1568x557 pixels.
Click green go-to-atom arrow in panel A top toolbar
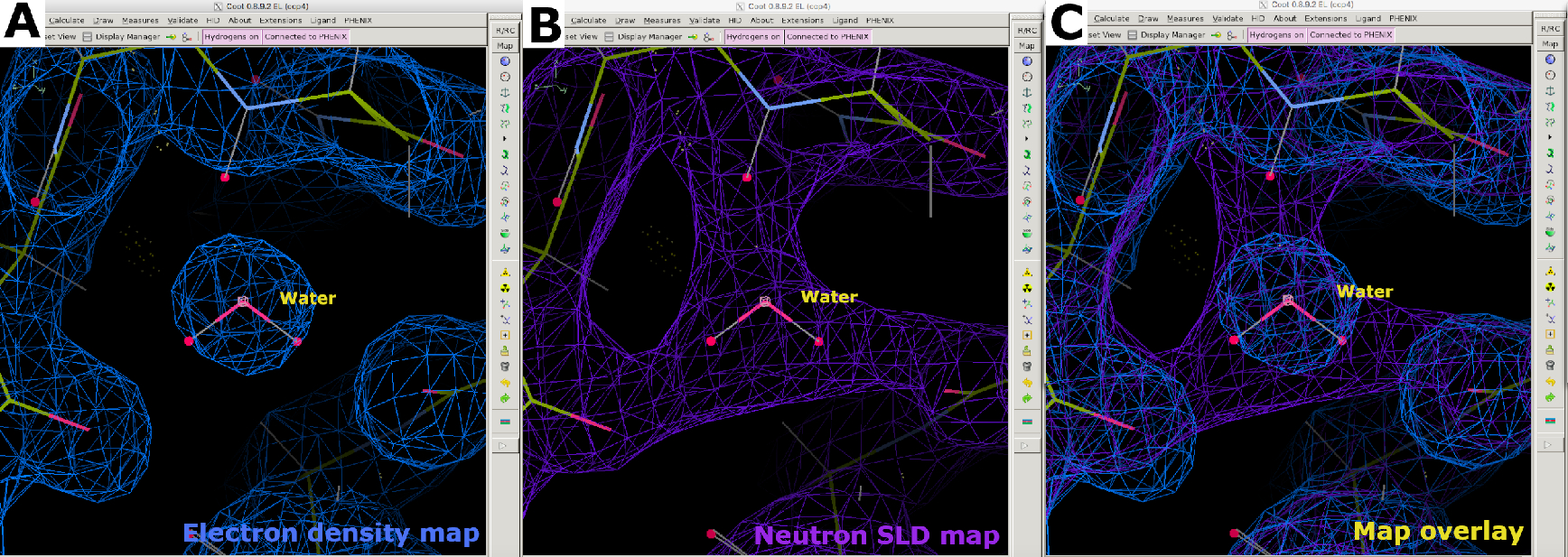pos(171,37)
